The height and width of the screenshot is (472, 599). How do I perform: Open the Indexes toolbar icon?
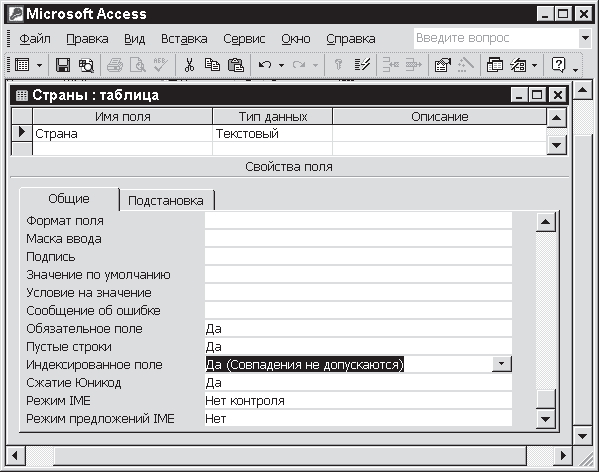pos(362,65)
